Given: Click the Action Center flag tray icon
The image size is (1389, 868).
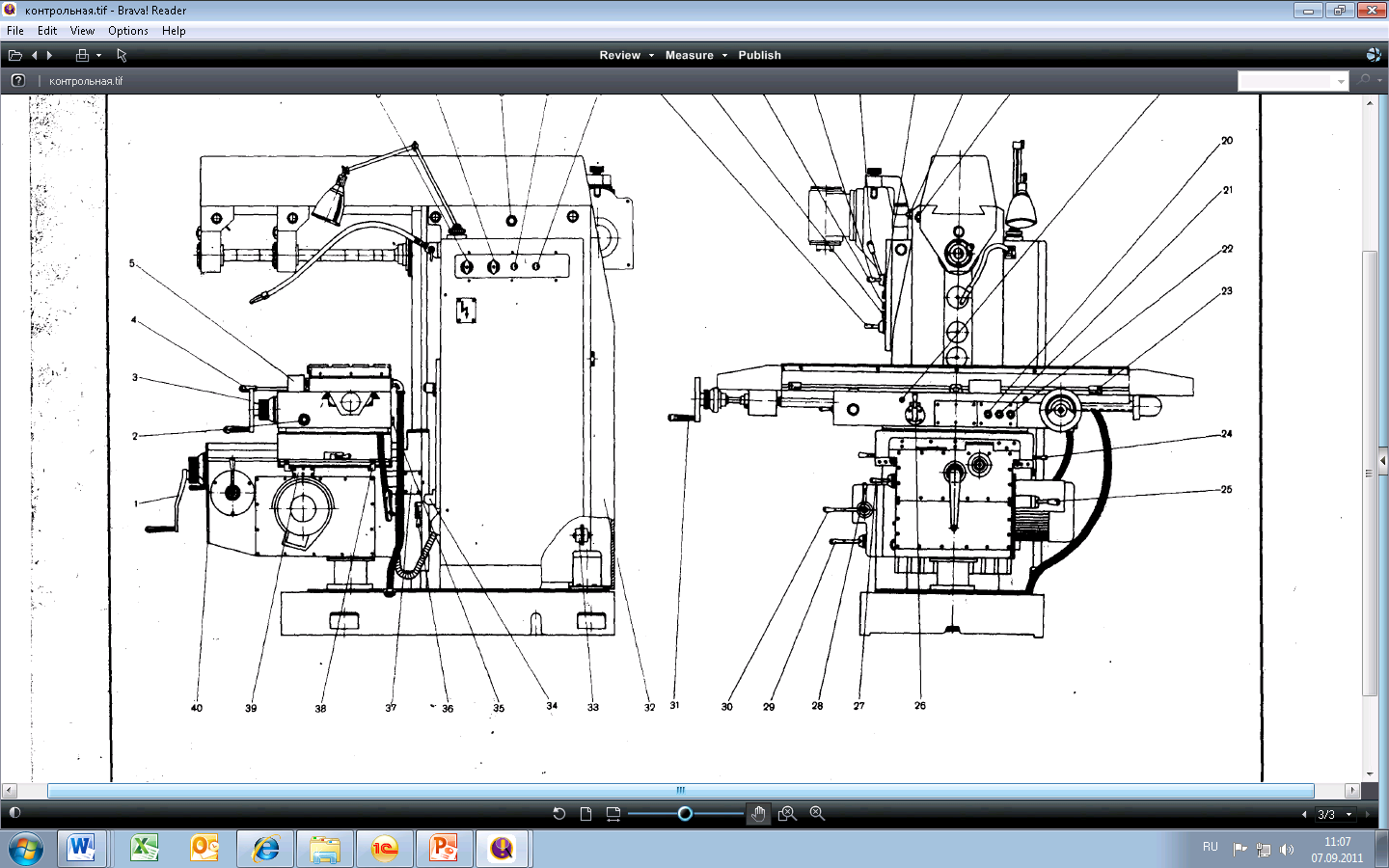Looking at the screenshot, I should click(x=1240, y=850).
